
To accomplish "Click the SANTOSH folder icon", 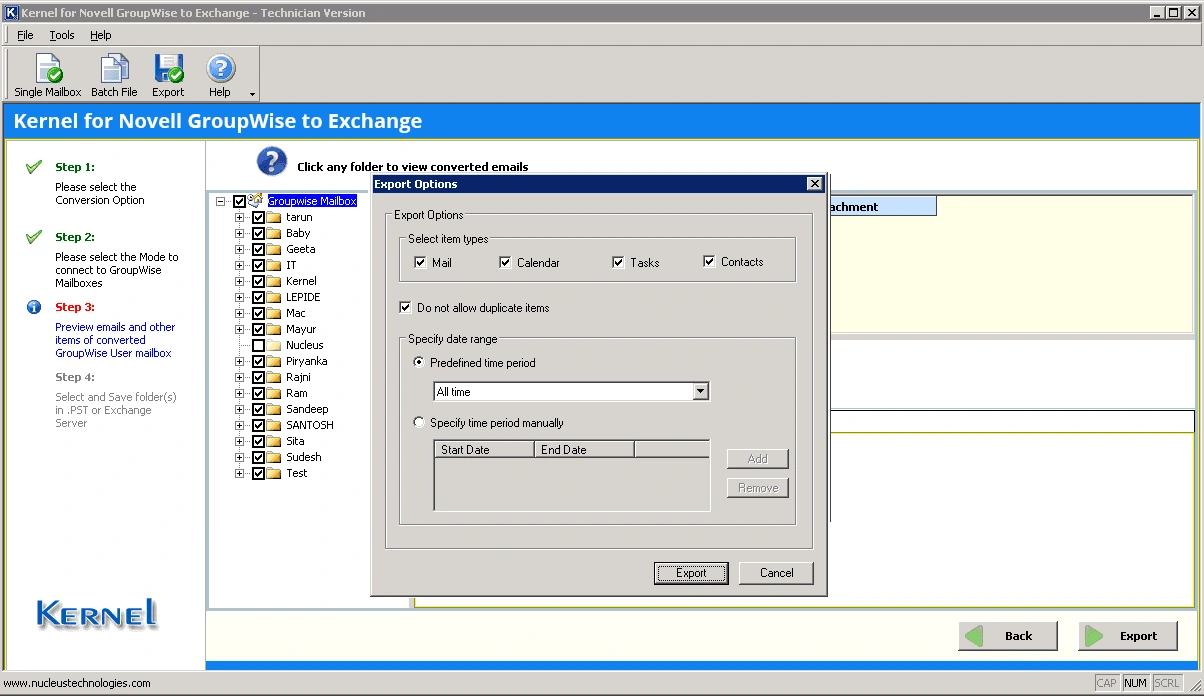I will [x=274, y=425].
